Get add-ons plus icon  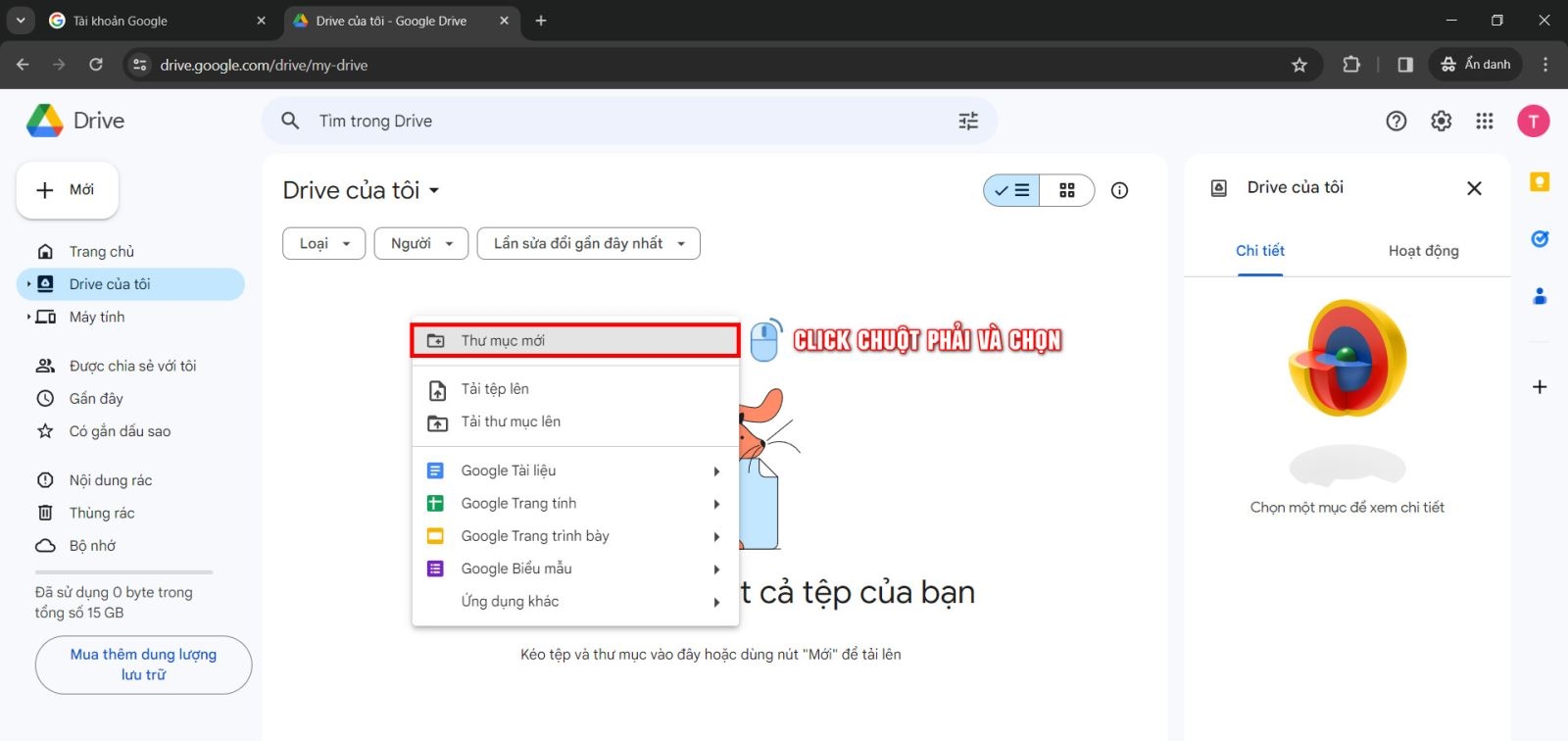pyautogui.click(x=1540, y=386)
